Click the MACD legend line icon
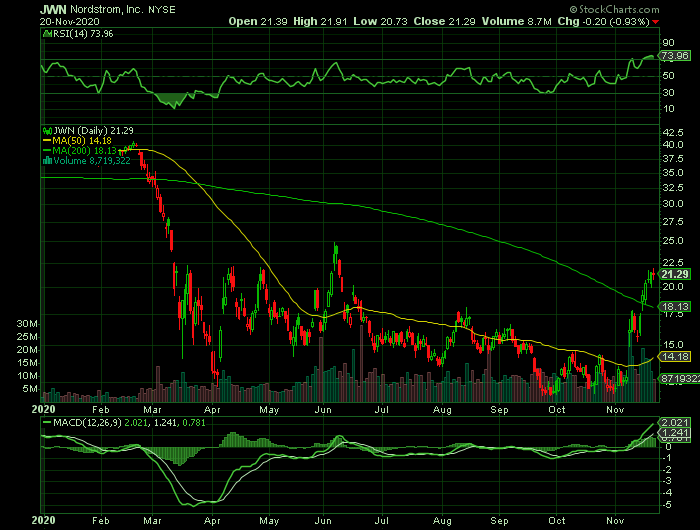 [47, 422]
